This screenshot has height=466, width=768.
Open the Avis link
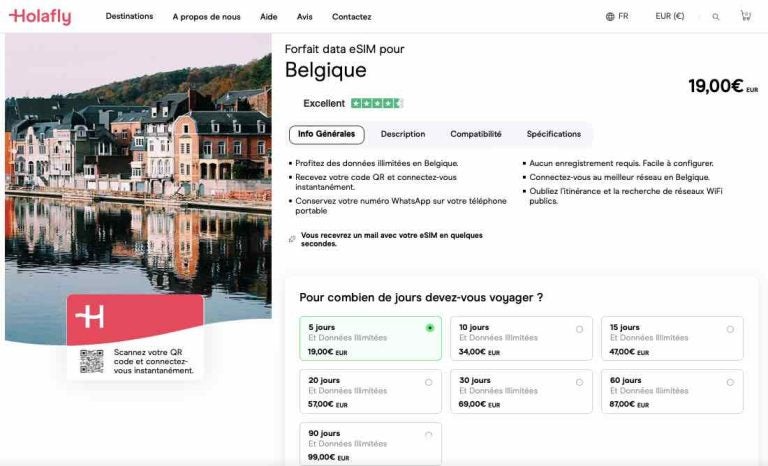(x=305, y=17)
